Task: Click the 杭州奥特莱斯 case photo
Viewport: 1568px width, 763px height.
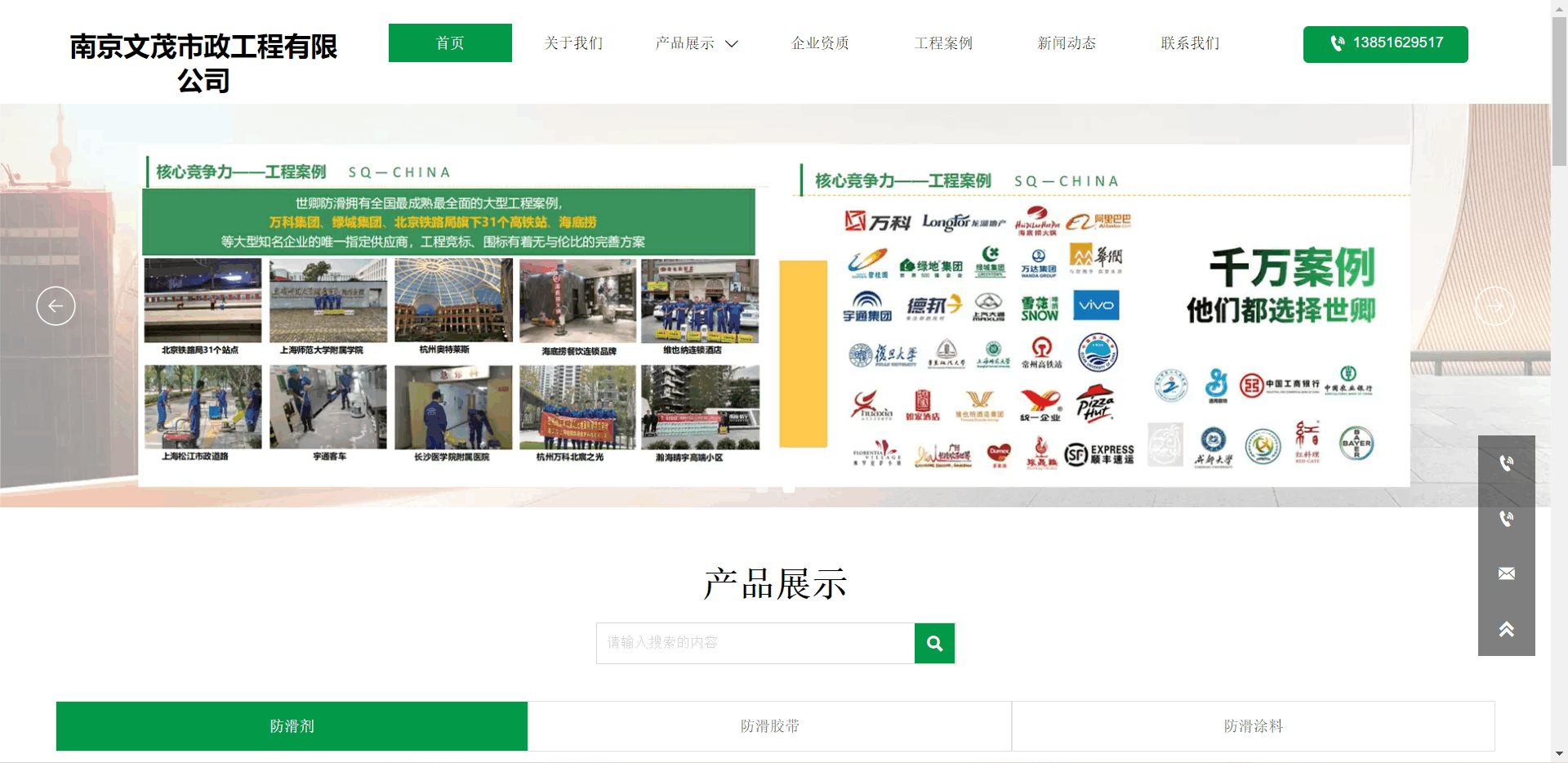Action: [453, 300]
